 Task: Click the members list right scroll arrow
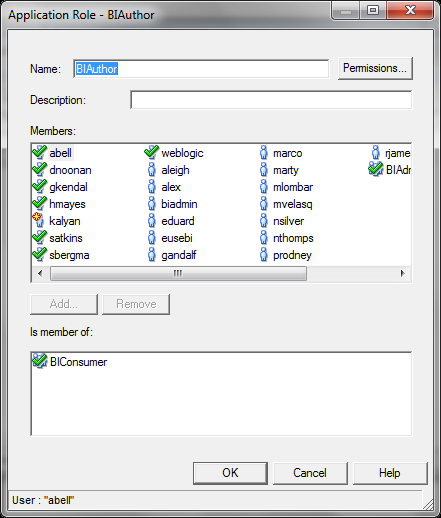point(403,273)
